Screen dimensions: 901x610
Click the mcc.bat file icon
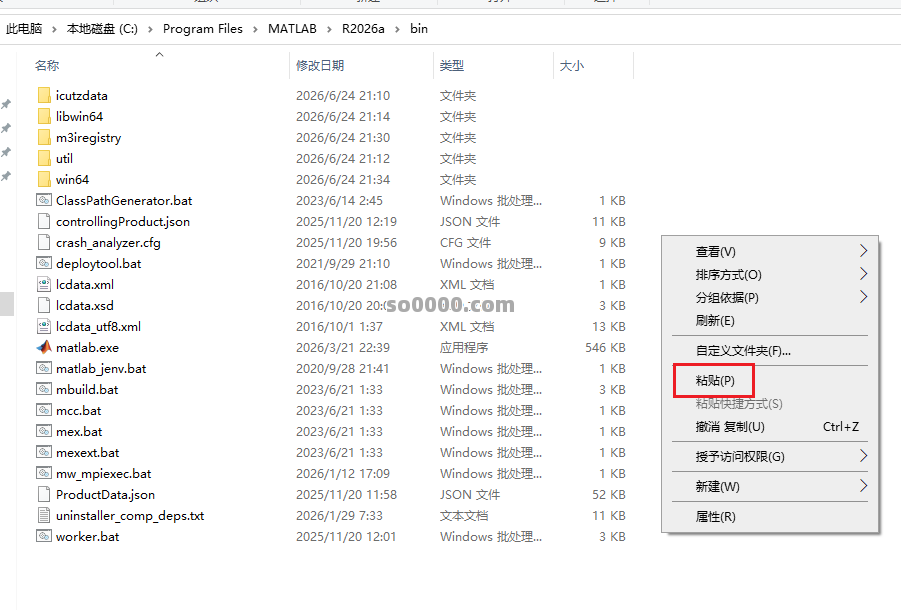click(x=44, y=411)
